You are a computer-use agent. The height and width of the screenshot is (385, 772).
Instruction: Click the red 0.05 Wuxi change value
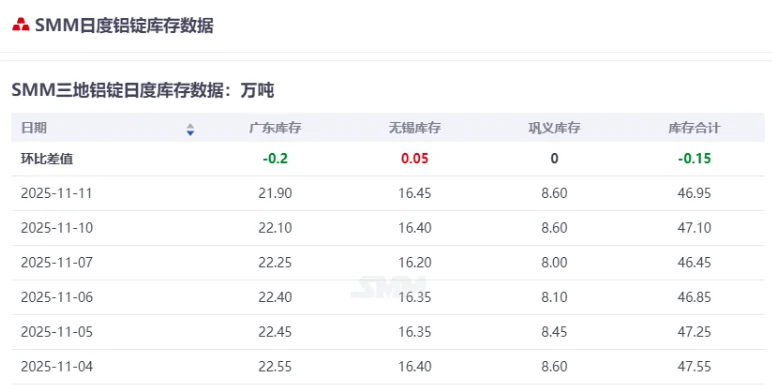pos(415,159)
